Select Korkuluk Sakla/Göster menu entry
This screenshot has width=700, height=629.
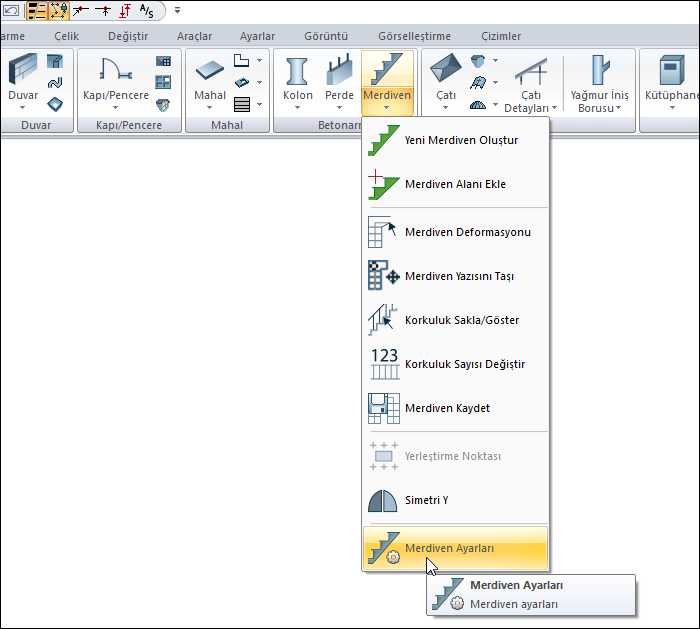coord(455,320)
